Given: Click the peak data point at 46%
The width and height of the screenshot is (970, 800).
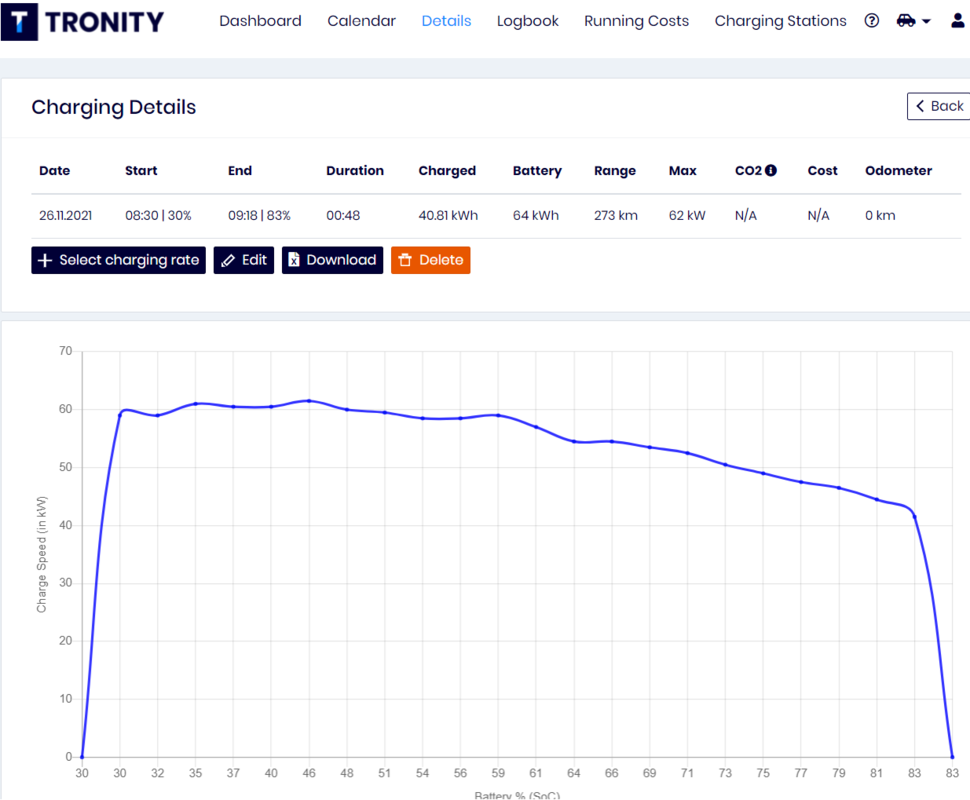Looking at the screenshot, I should pos(309,401).
